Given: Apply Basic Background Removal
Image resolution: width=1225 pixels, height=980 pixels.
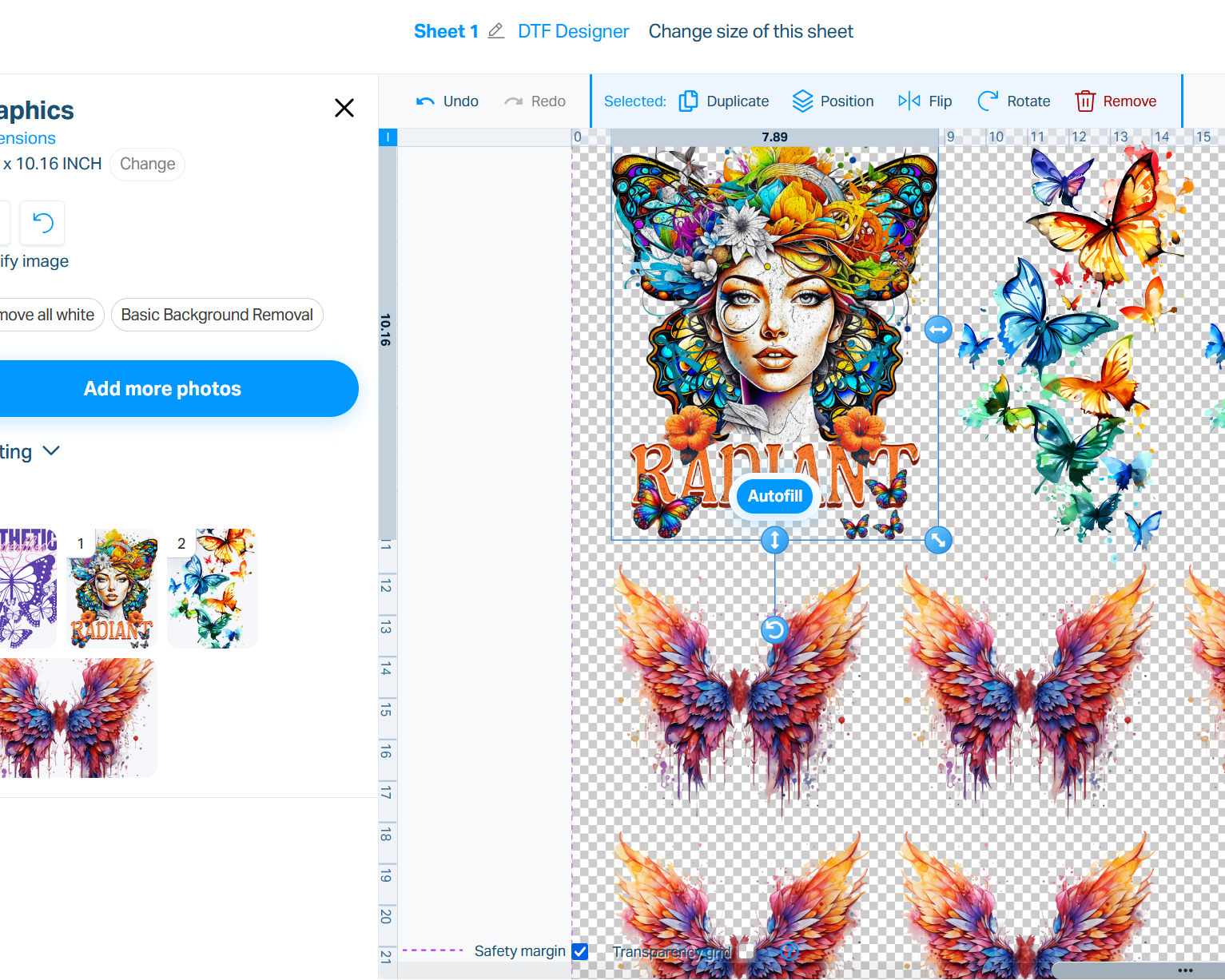Looking at the screenshot, I should 217,315.
